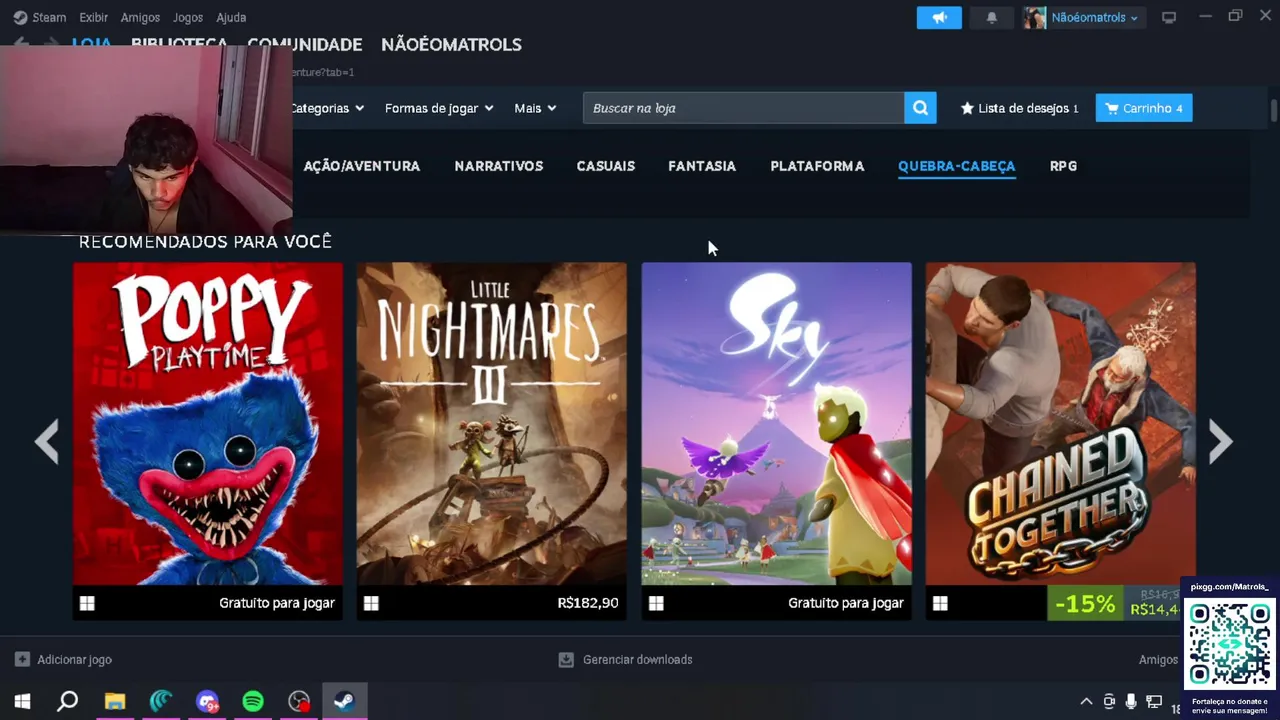Select the FANTASIA genre tab
Screen dimensions: 1280x720
click(x=702, y=166)
